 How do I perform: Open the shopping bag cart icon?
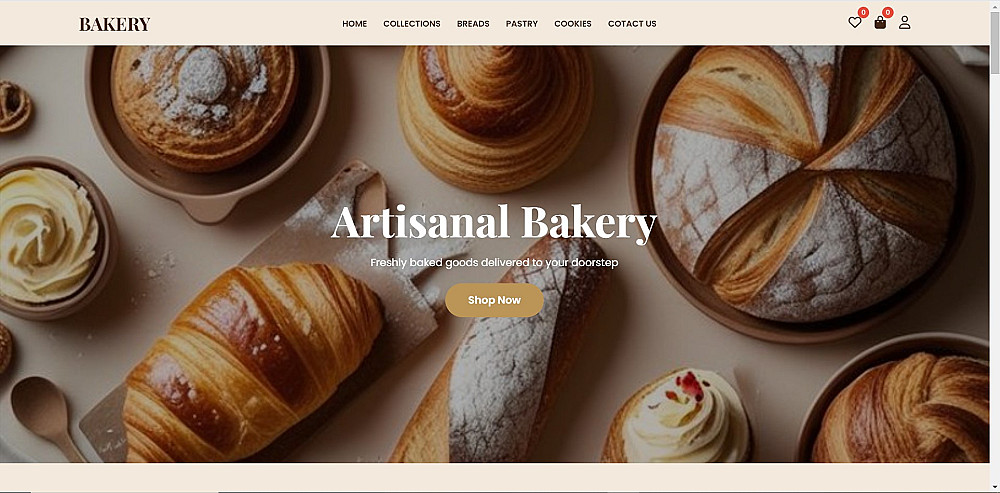coord(880,23)
